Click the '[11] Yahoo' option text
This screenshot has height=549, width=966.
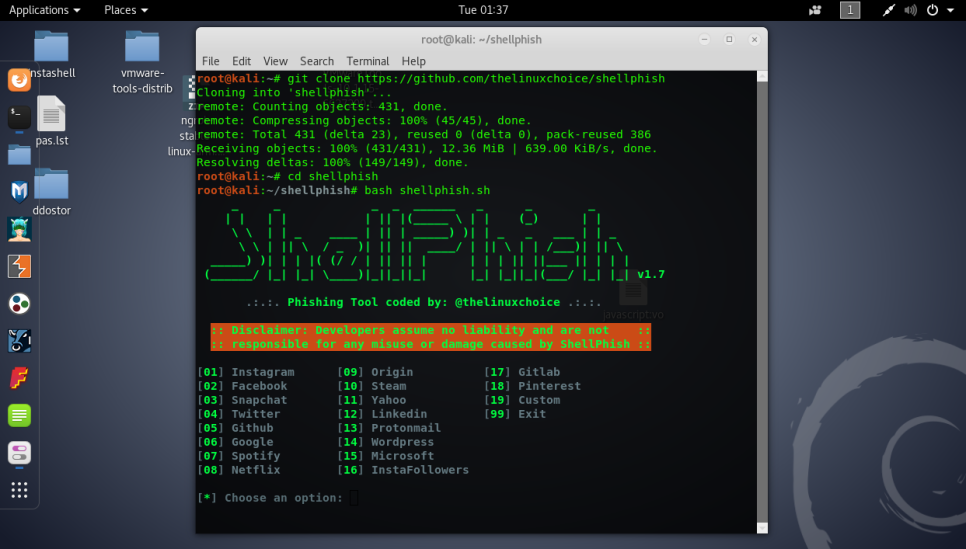371,400
